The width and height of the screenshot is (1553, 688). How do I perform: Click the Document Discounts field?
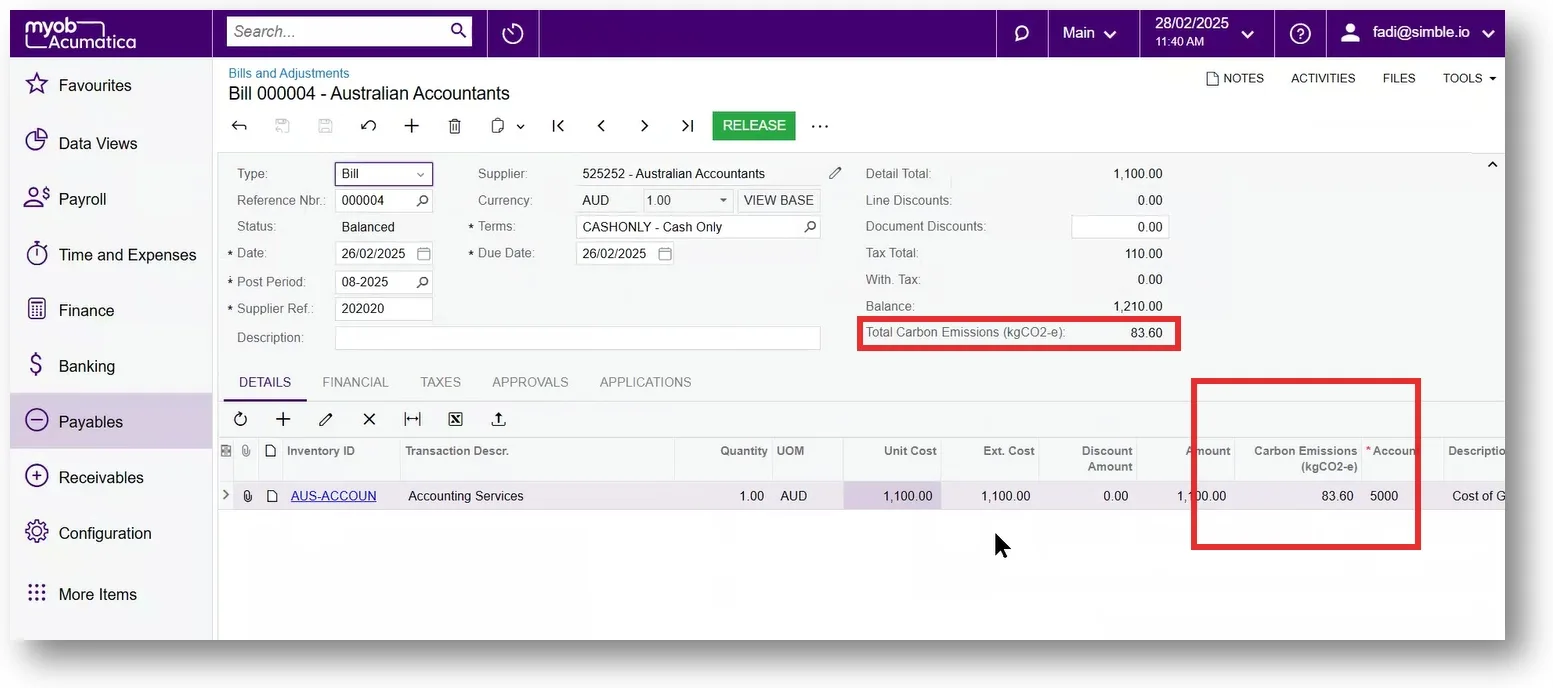(x=1119, y=227)
